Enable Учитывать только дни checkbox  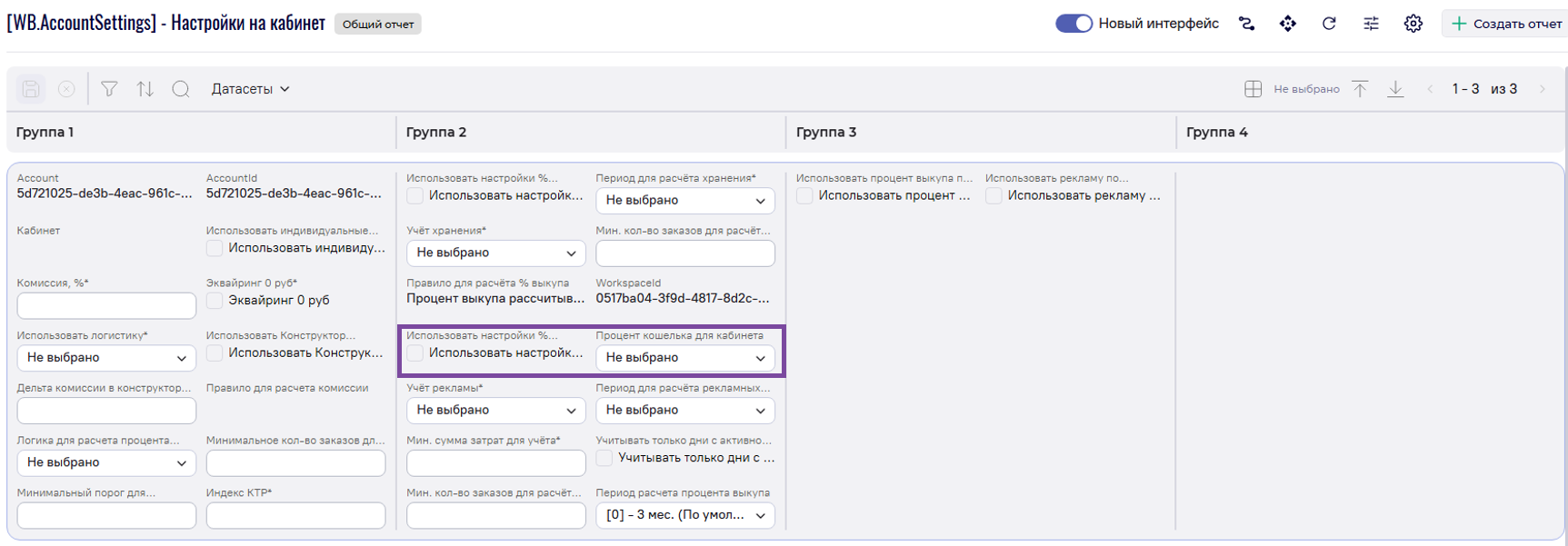pyautogui.click(x=604, y=458)
